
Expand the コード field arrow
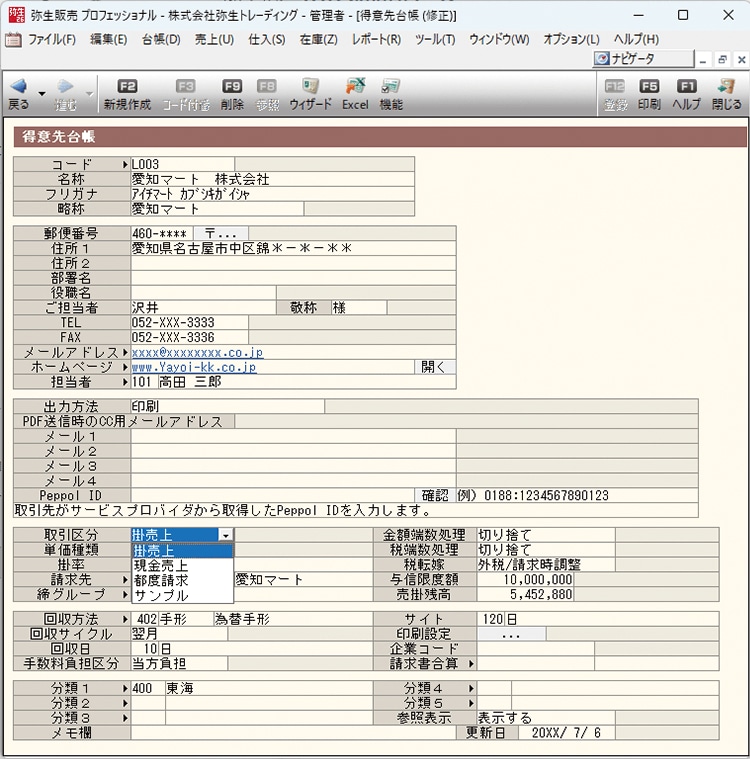click(125, 165)
